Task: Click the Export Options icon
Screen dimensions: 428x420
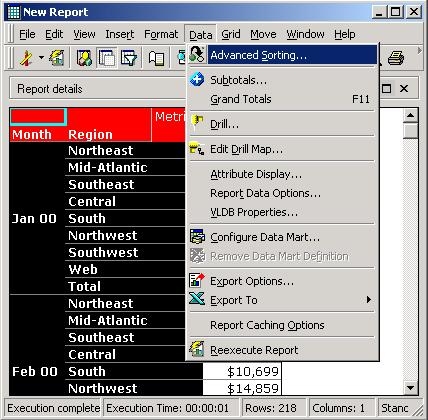Action: (x=197, y=281)
